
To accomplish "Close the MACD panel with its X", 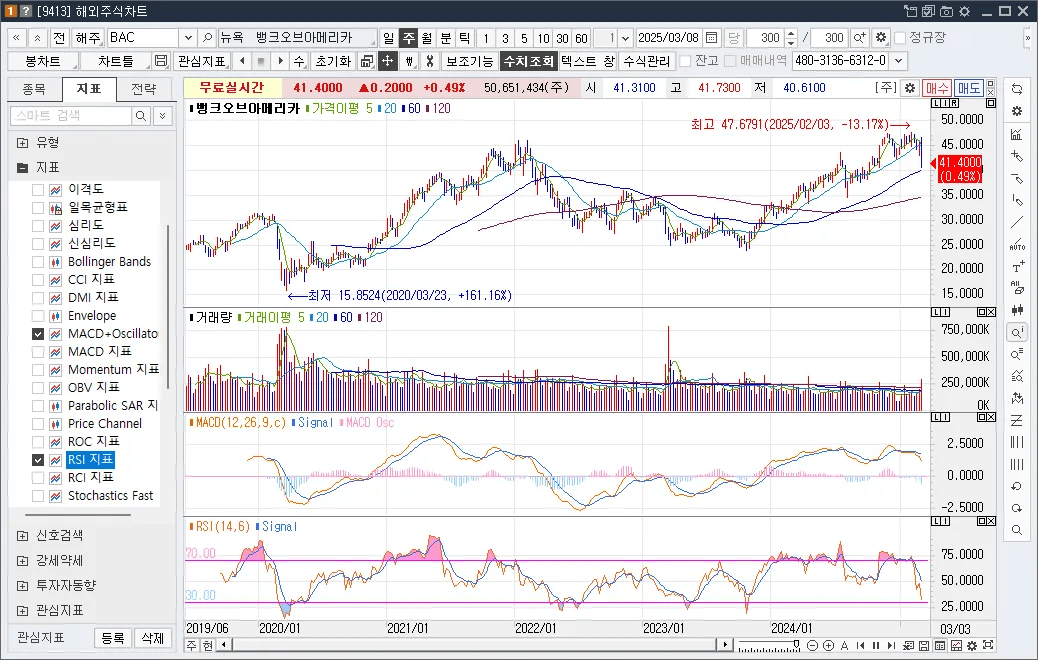I will point(991,417).
